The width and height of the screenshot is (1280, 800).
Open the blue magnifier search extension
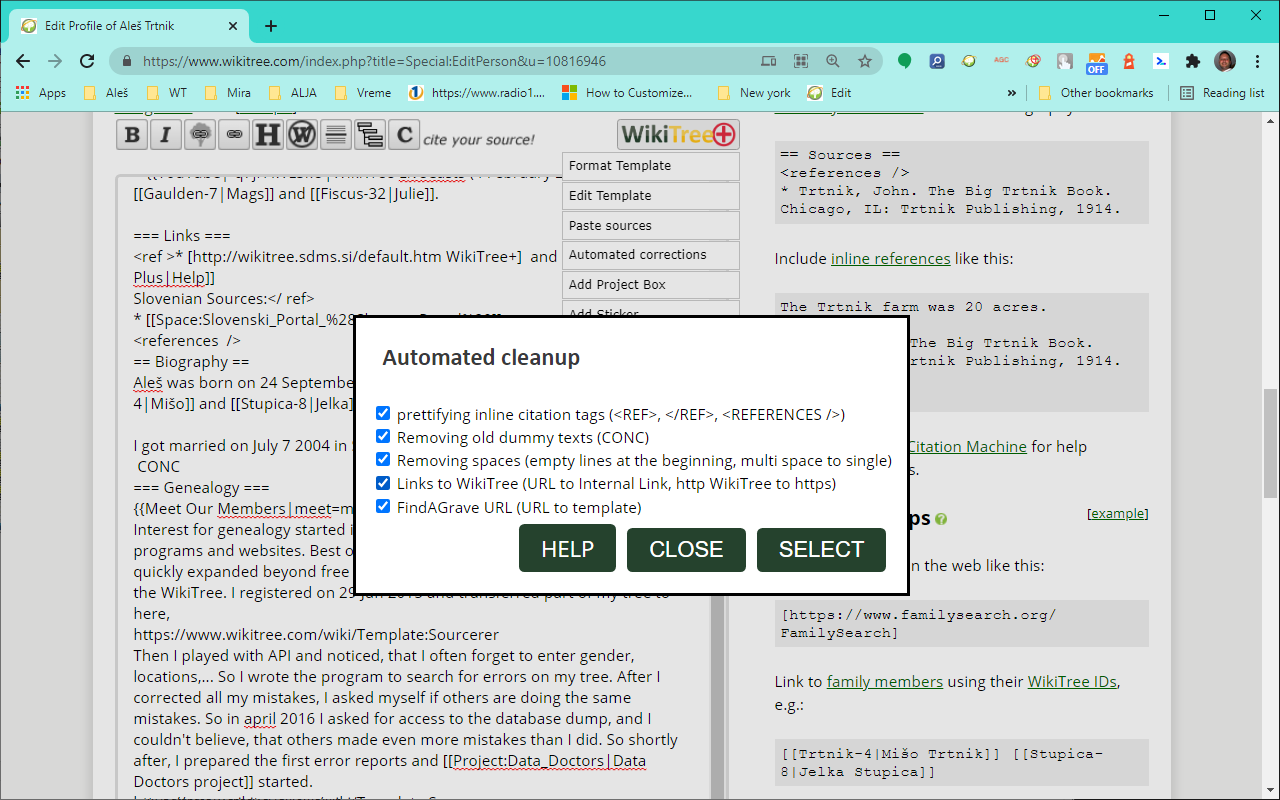tap(936, 61)
